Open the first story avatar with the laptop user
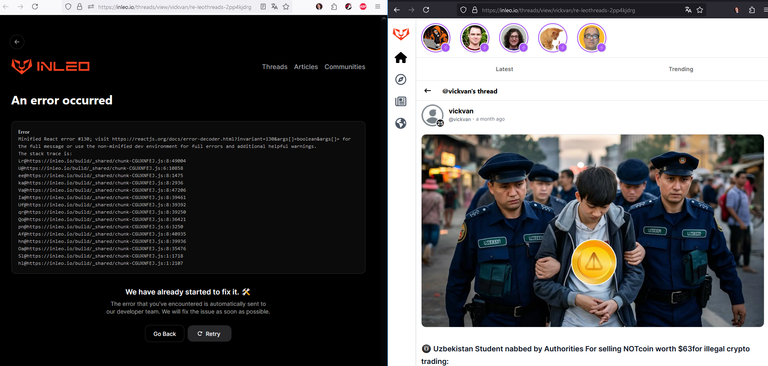The width and height of the screenshot is (768, 366). pos(435,38)
